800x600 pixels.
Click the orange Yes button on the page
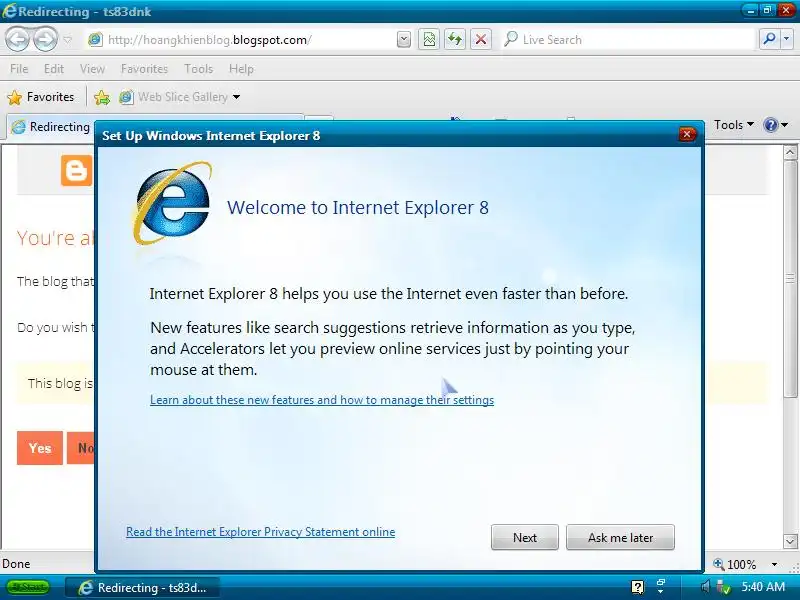40,448
